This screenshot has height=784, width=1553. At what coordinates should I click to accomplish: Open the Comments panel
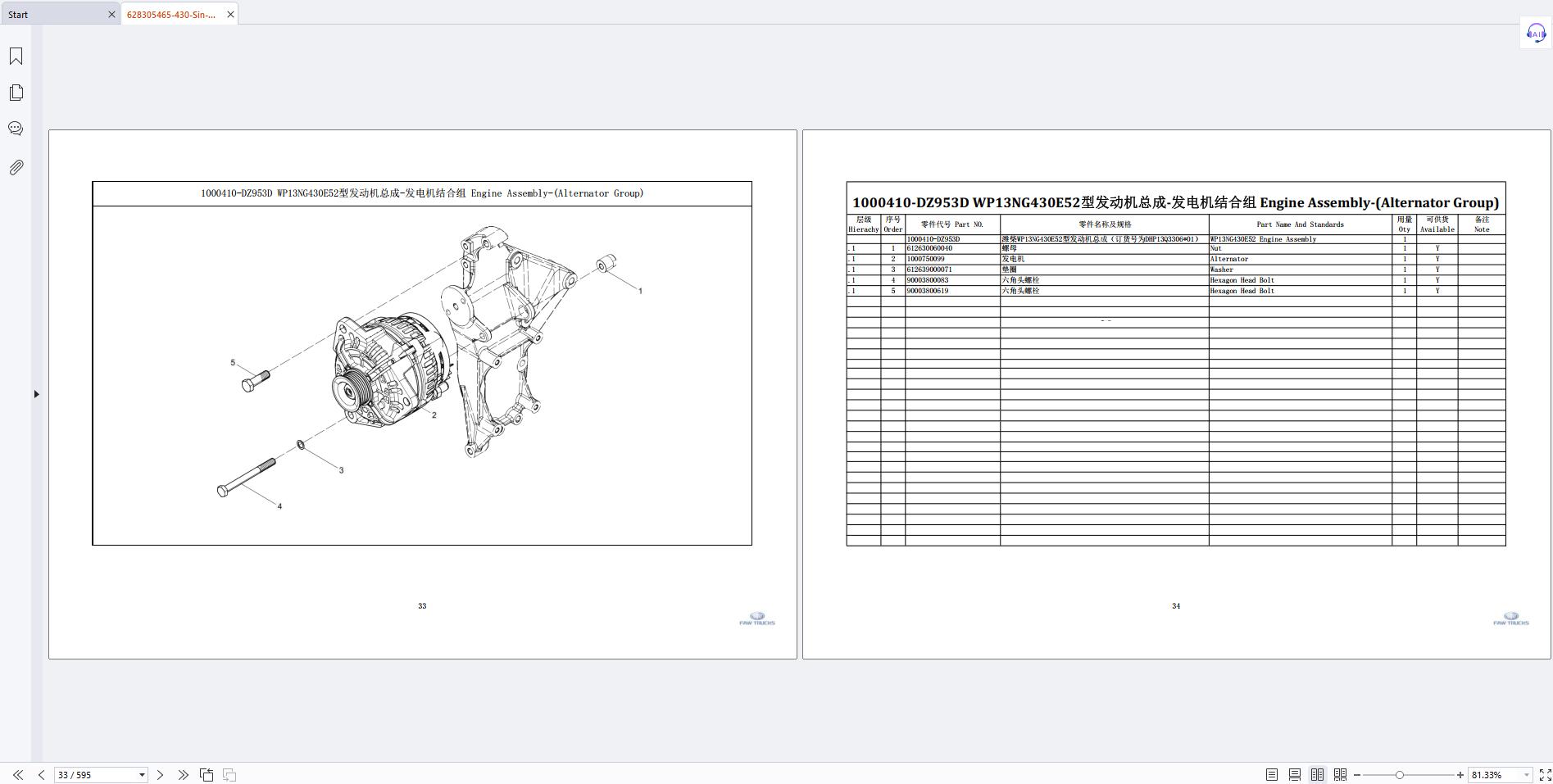[x=16, y=129]
